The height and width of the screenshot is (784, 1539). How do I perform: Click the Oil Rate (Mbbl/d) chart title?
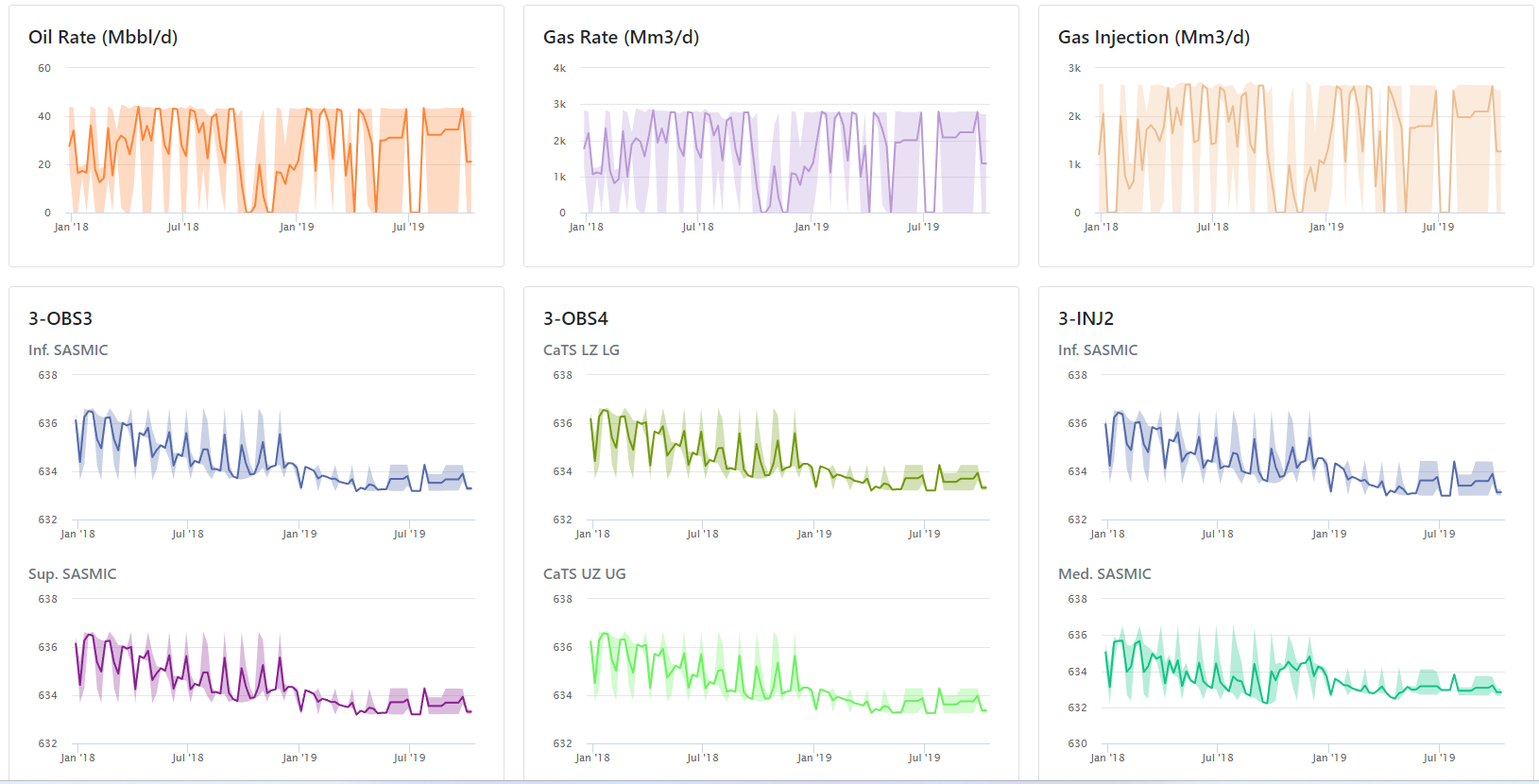click(103, 37)
